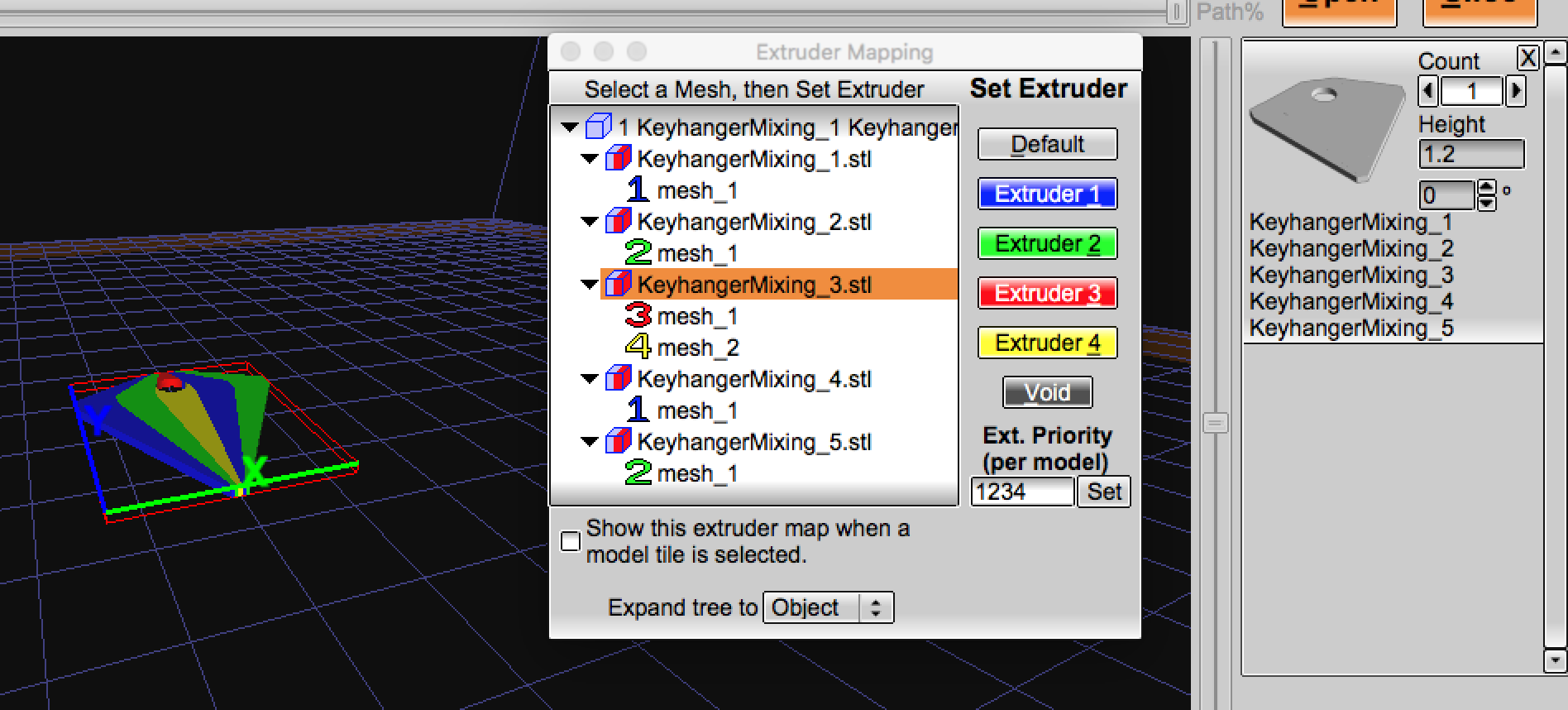The width and height of the screenshot is (1568, 710).
Task: Collapse the KeyhangerMixing_5.stl tree node
Action: tap(590, 442)
